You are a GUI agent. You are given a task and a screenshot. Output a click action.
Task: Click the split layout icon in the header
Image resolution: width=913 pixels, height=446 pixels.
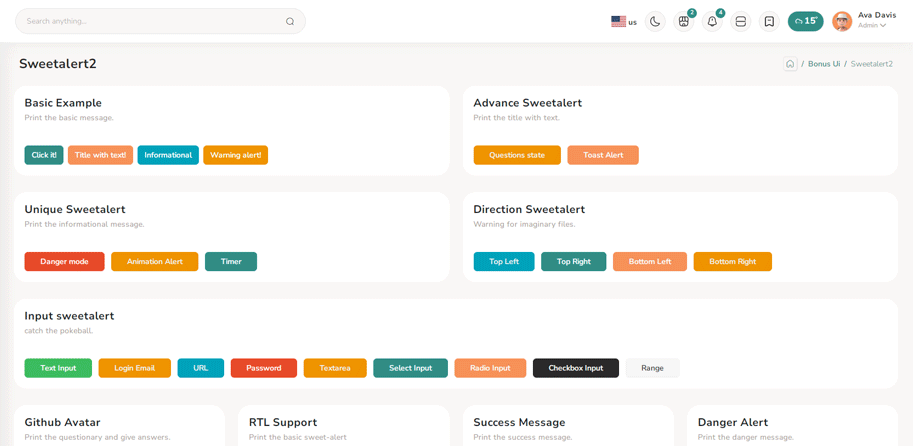coord(741,21)
